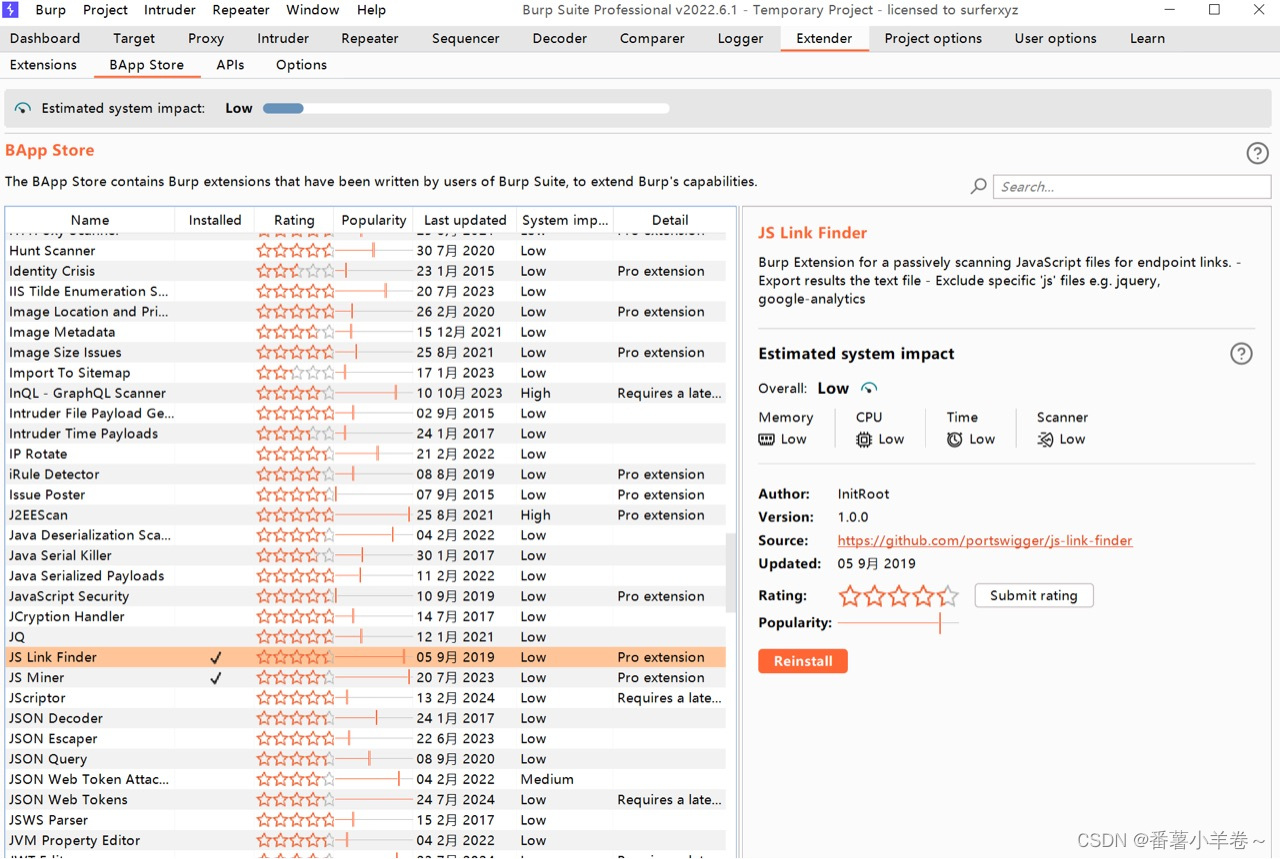Screen dimensions: 1280x859
Task: Click the extension list vertical scrollbar
Action: click(x=731, y=572)
